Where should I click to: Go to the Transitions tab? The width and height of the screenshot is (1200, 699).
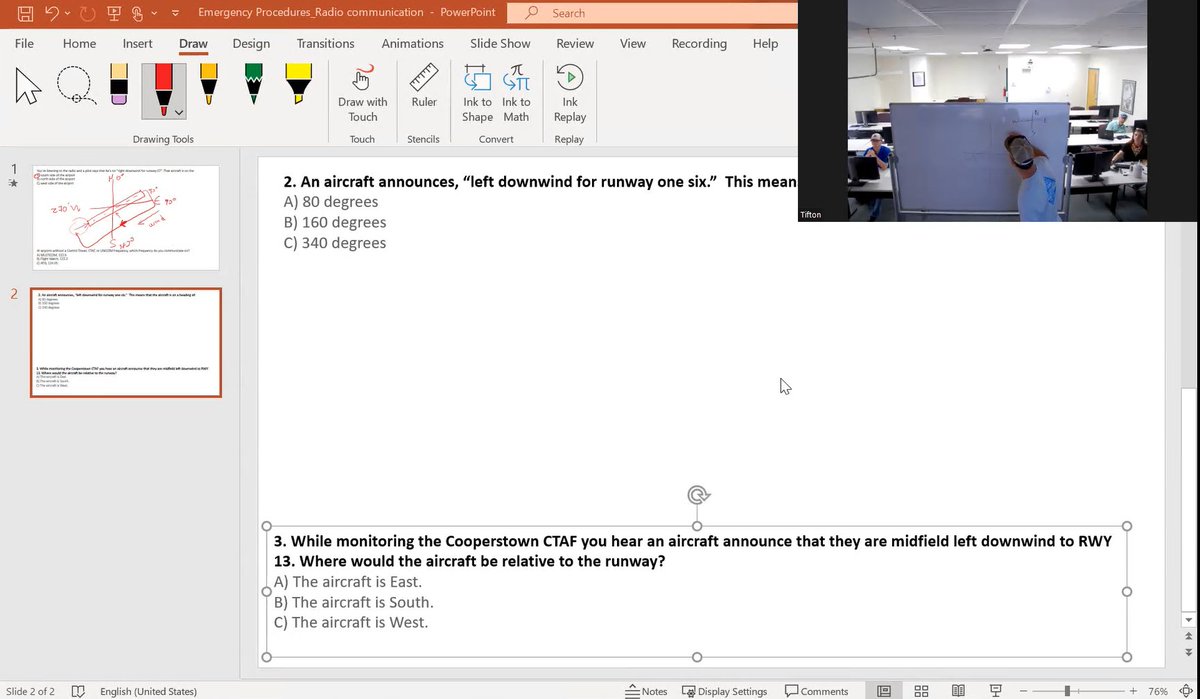[325, 43]
